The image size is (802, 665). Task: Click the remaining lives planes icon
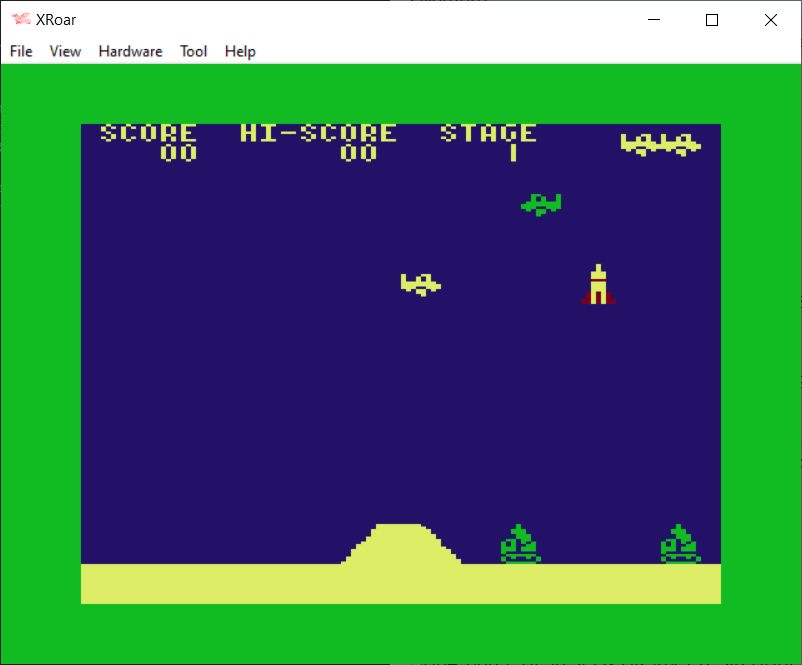(660, 144)
